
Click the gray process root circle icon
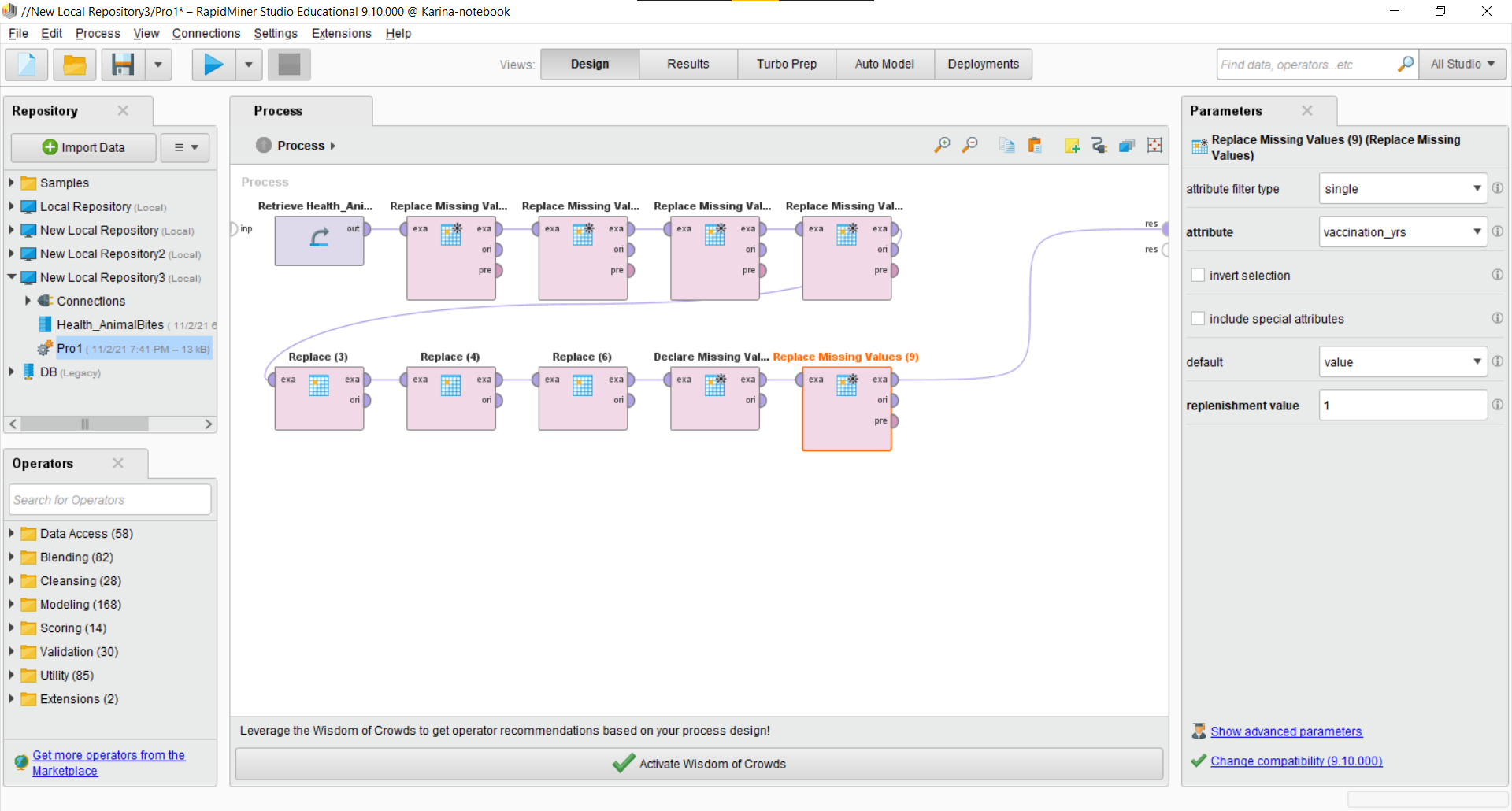[x=264, y=145]
